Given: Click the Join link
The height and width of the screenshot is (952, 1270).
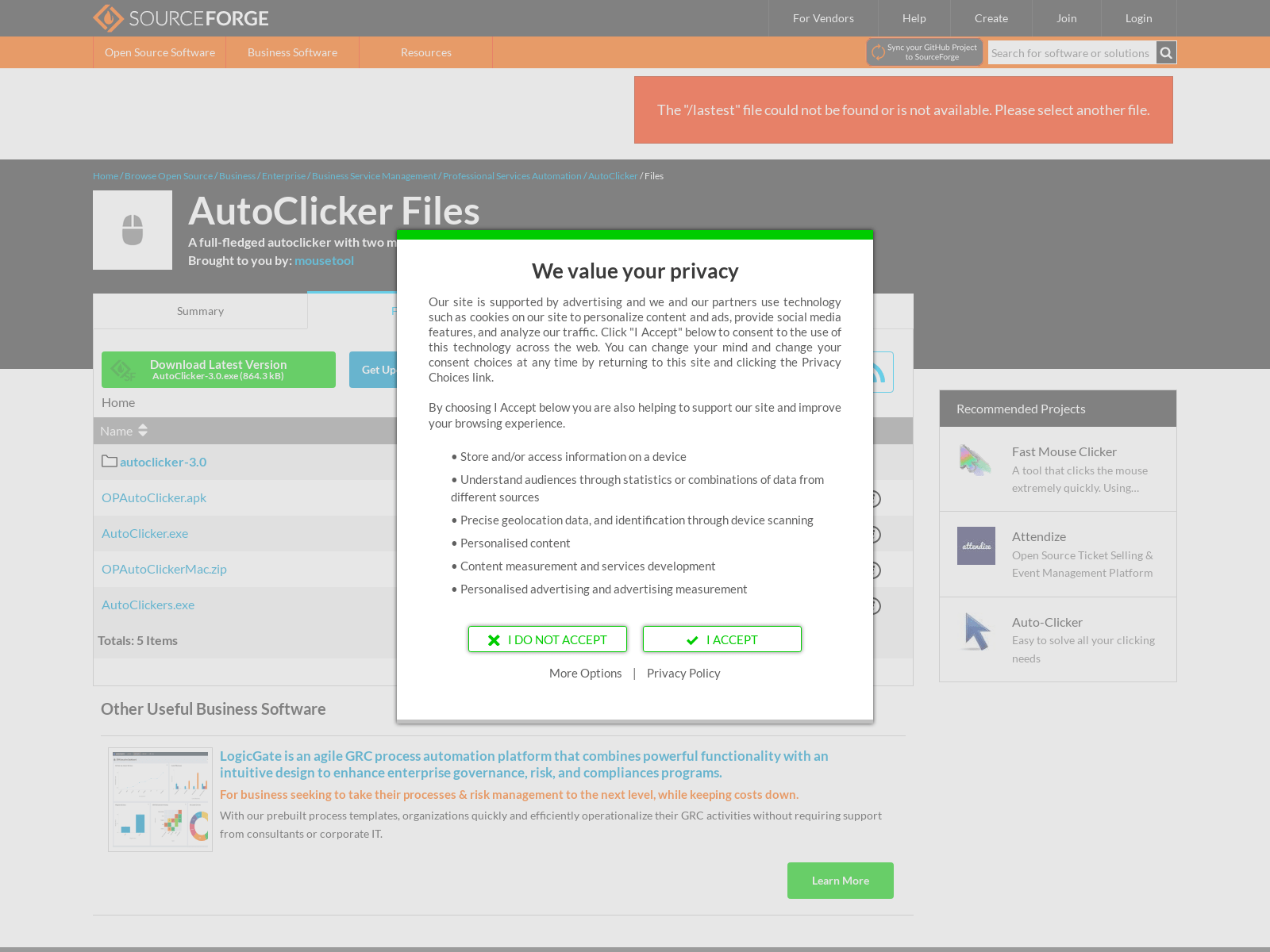Looking at the screenshot, I should tap(1067, 18).
